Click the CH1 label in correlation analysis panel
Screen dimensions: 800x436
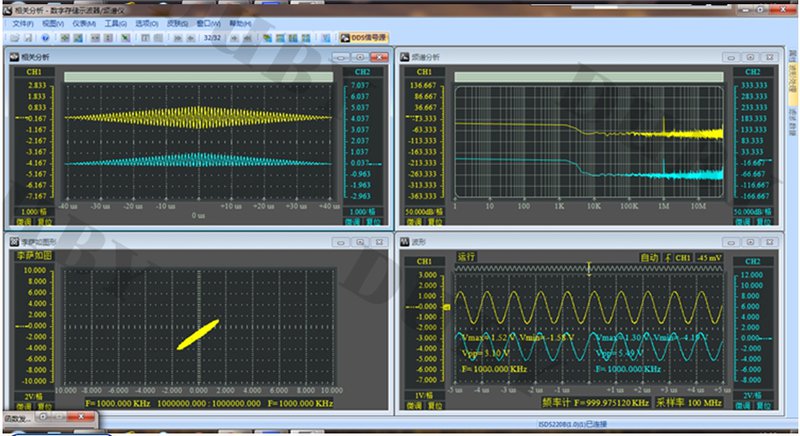(34, 72)
